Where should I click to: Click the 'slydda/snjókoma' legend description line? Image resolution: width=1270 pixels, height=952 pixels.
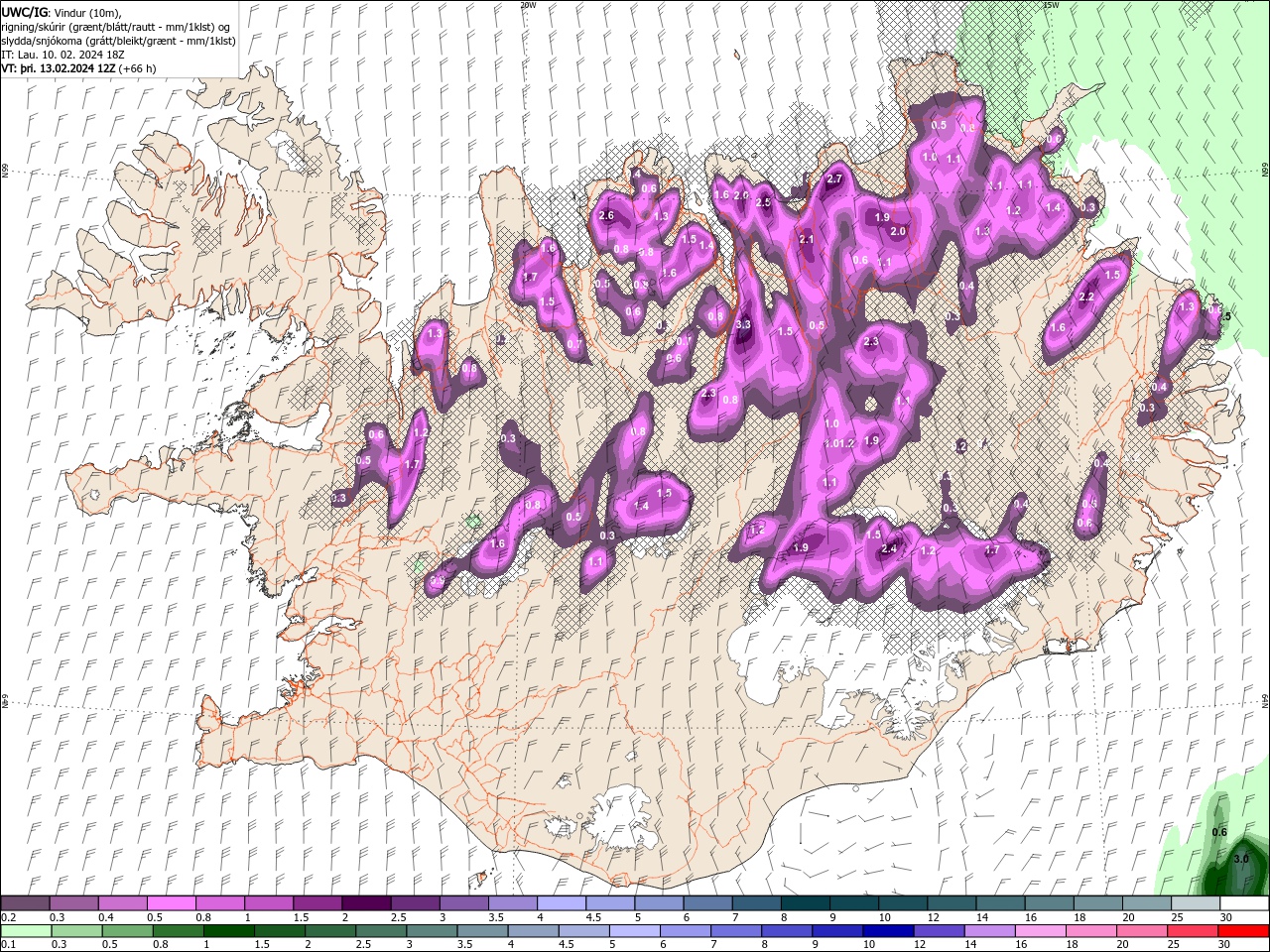(119, 41)
